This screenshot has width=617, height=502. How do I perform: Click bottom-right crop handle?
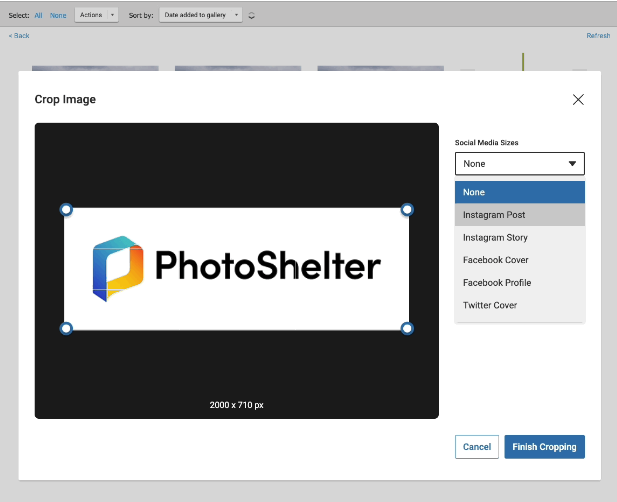407,328
